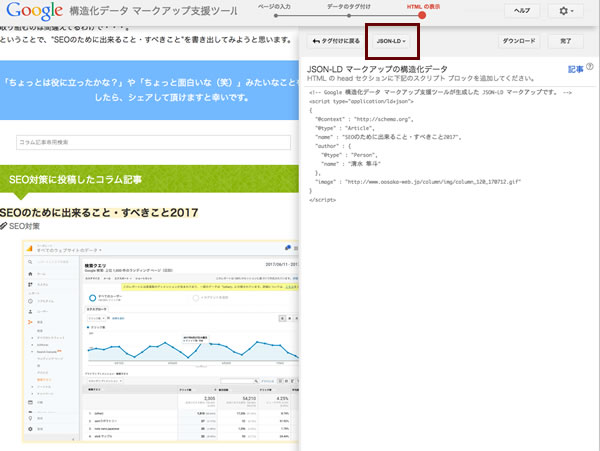Select the HTML の表示 red step marker

(422, 15)
